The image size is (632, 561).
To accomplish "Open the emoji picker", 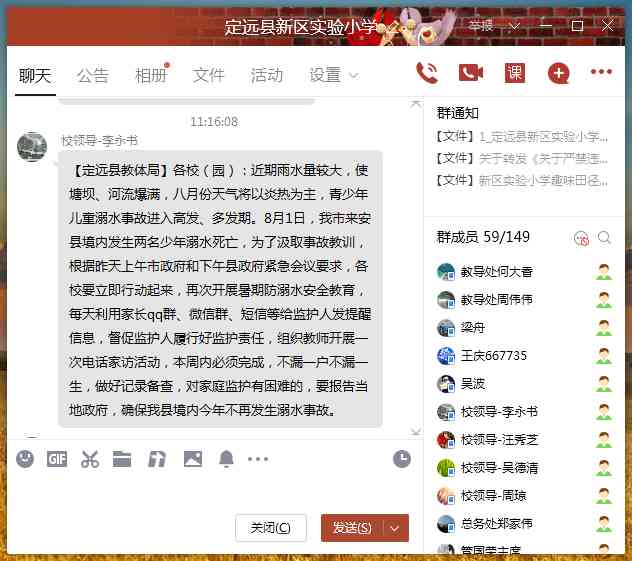I will point(25,459).
